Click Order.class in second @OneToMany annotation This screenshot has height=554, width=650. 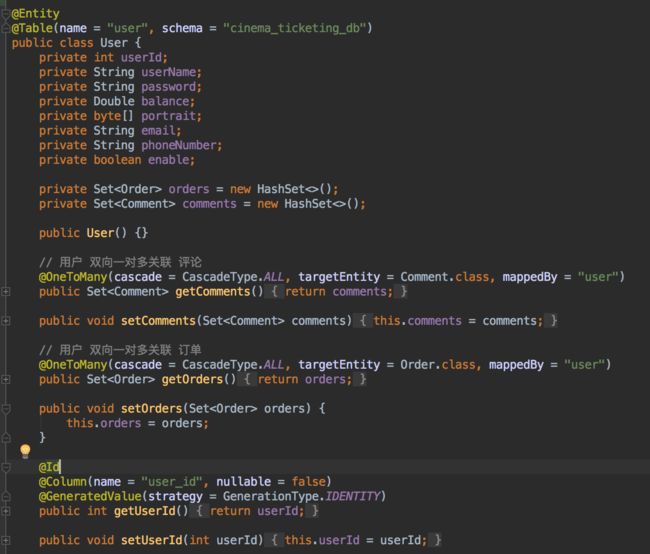[x=438, y=364]
